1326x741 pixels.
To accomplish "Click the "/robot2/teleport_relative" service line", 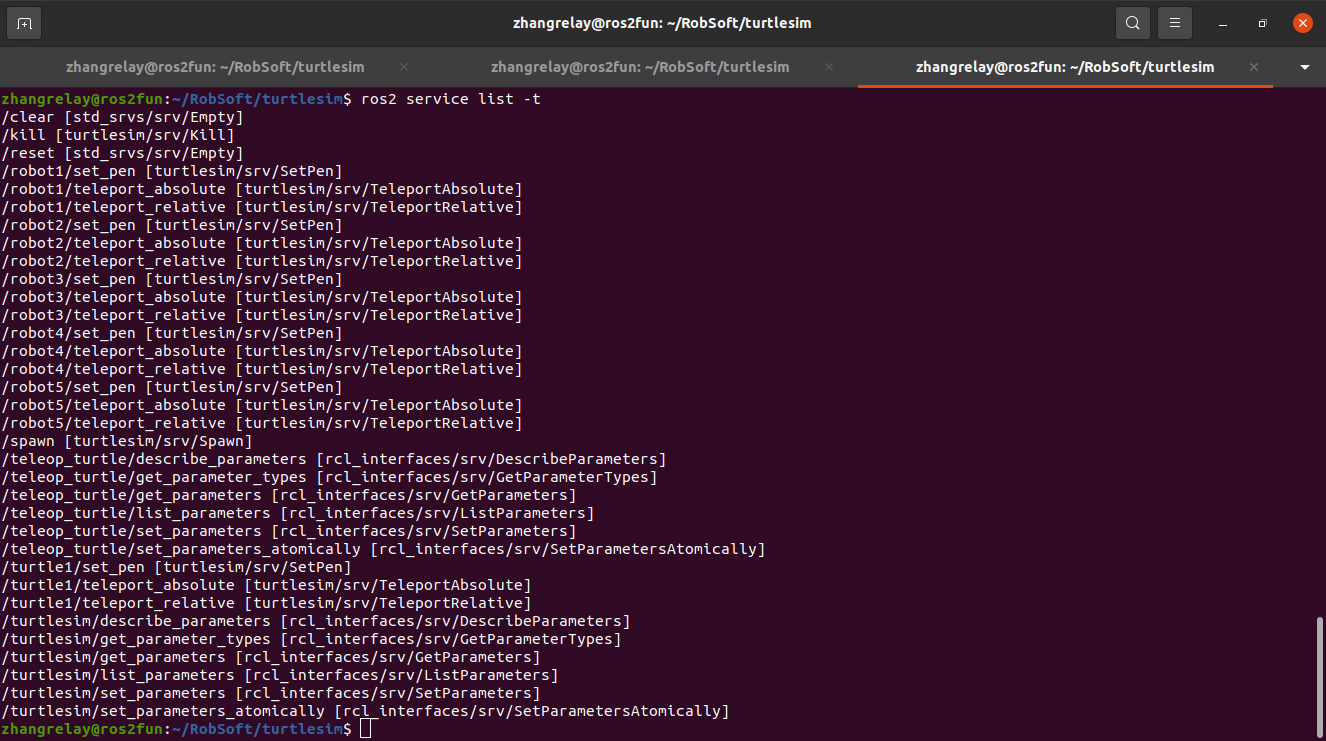I will click(262, 261).
